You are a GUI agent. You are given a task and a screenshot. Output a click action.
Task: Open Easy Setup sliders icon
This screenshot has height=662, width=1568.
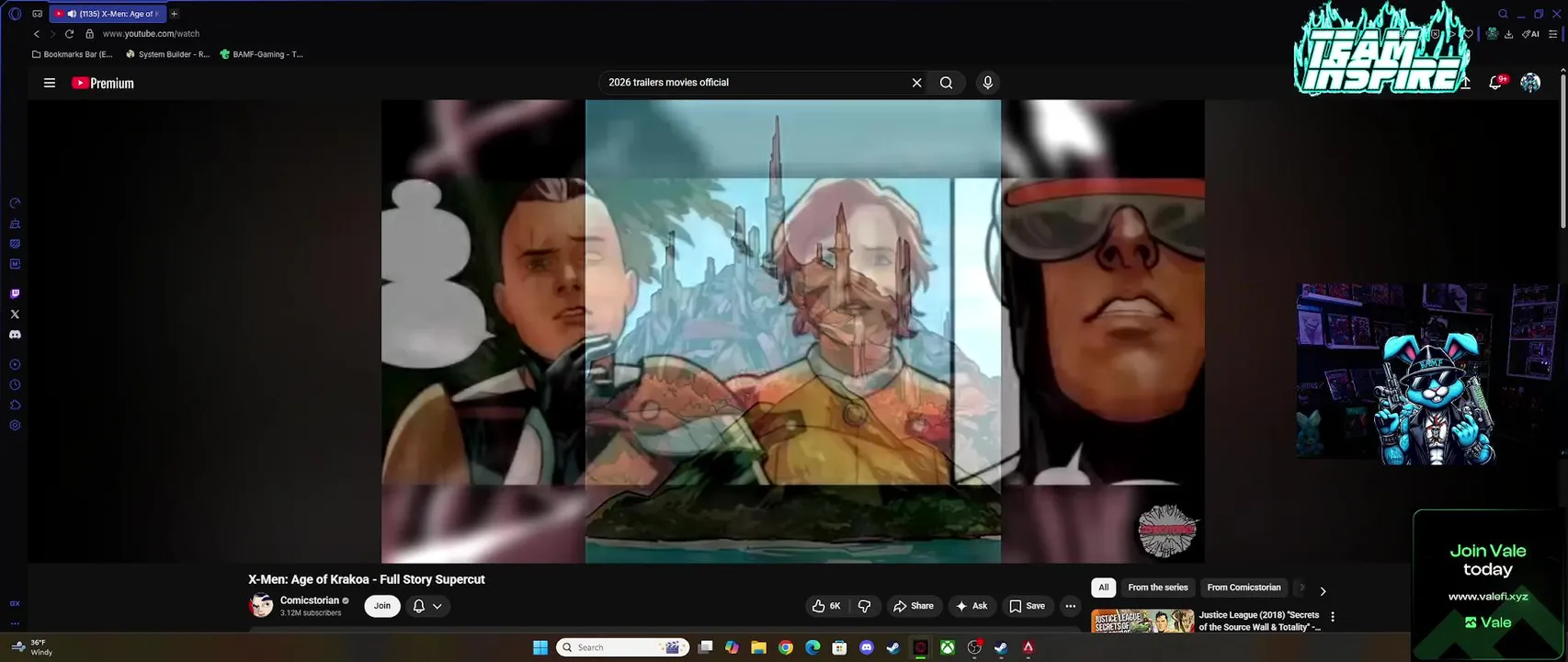1555,34
